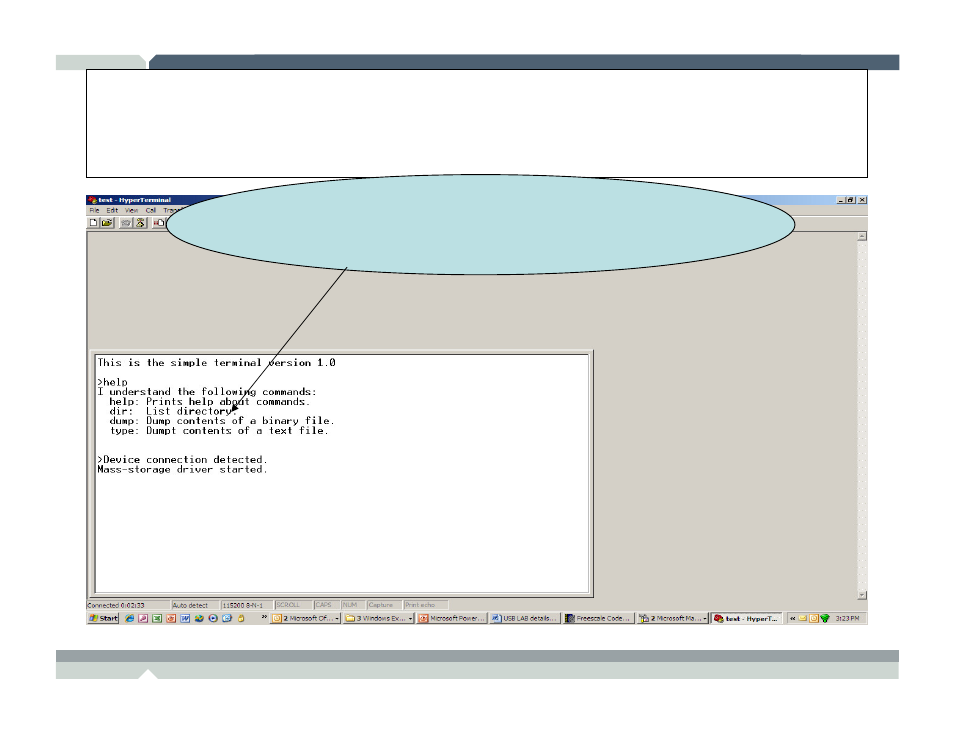Screen dimensions: 954x737
Task: Expand the Microsoft Office taskbar group
Action: pyautogui.click(x=306, y=619)
